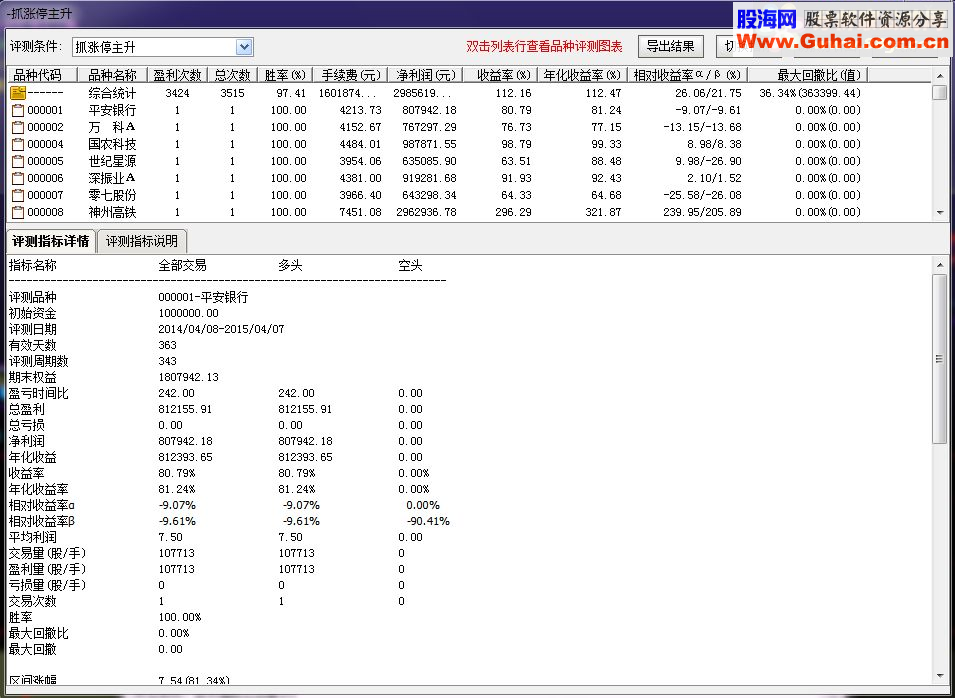Click the -90.41% value under 空头

[x=428, y=521]
